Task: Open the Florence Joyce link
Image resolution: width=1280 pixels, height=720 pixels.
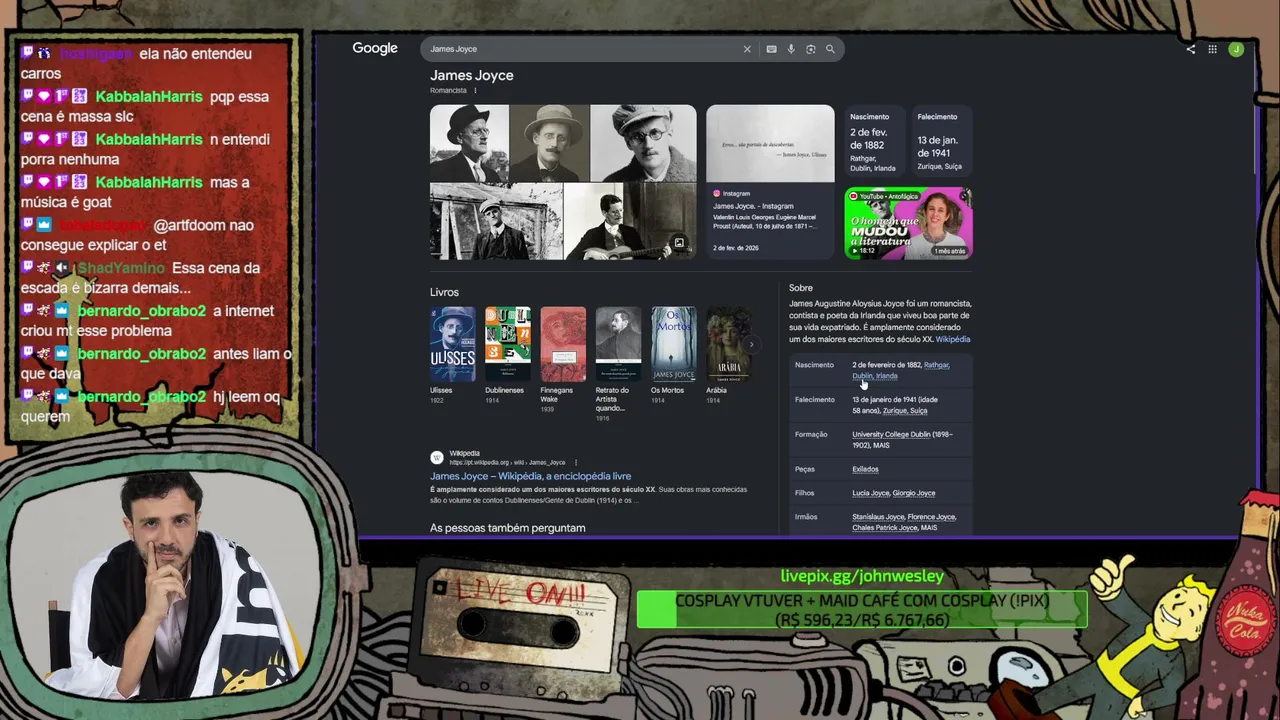Action: (932, 517)
